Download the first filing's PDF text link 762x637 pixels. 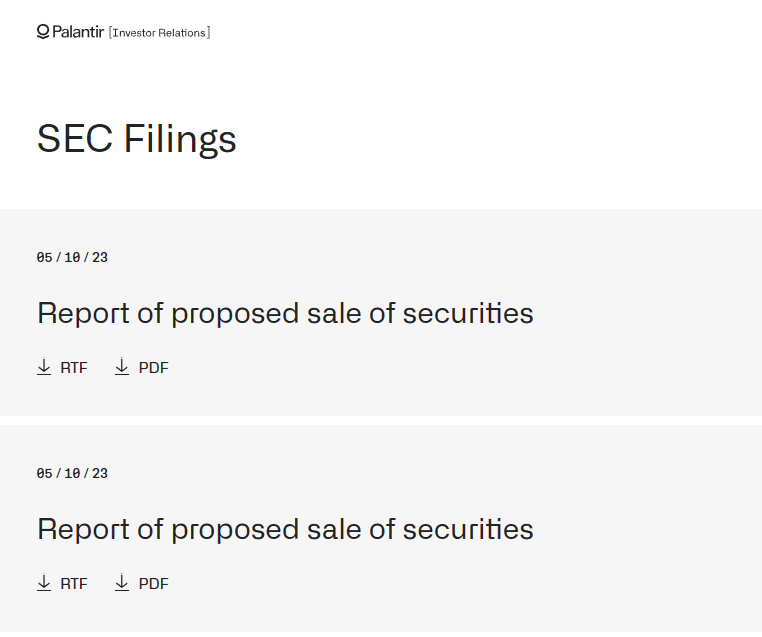[154, 368]
